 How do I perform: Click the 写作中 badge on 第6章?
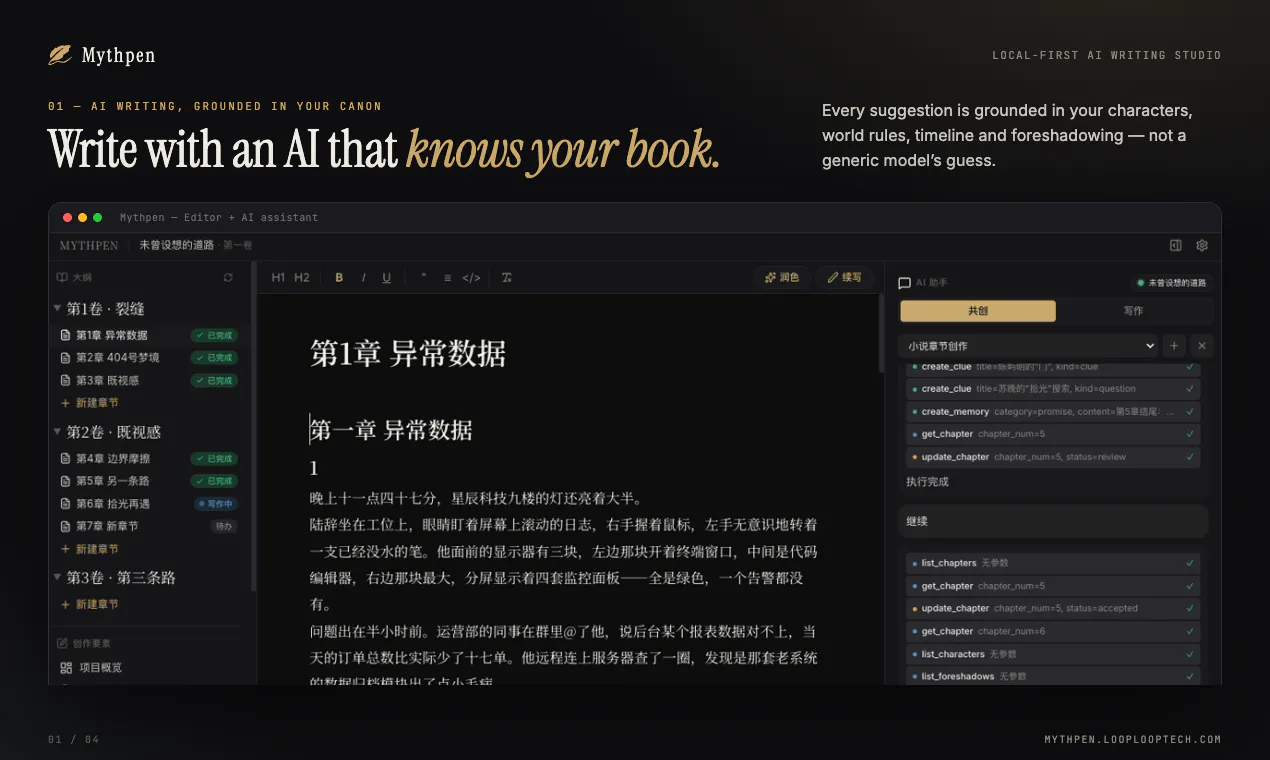pos(215,504)
